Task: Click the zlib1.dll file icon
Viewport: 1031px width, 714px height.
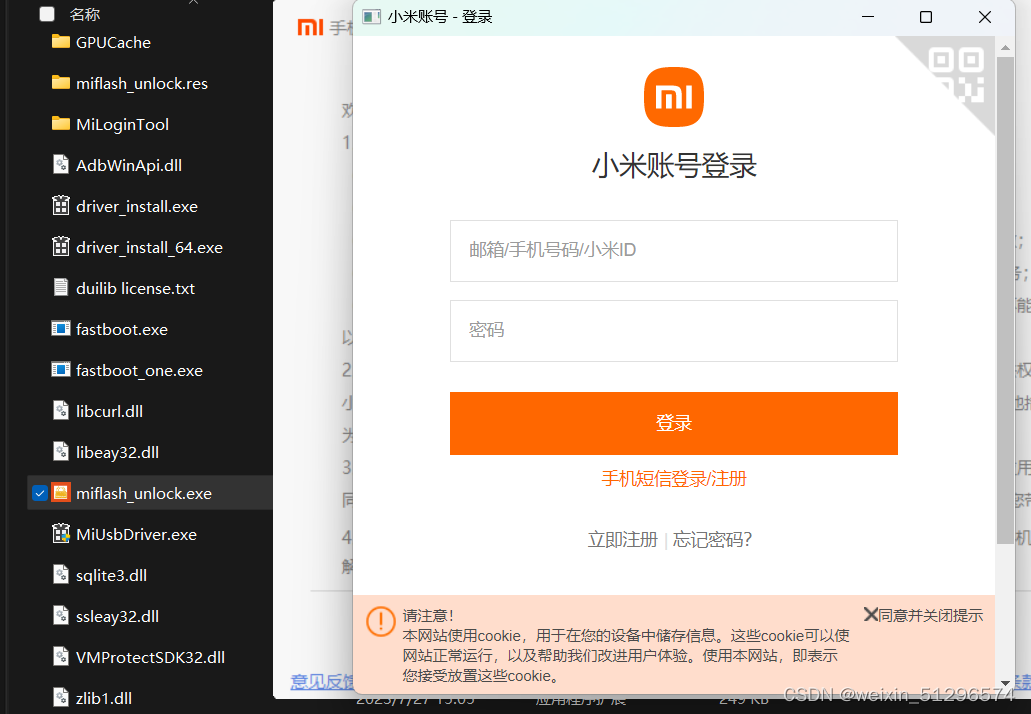Action: point(60,698)
